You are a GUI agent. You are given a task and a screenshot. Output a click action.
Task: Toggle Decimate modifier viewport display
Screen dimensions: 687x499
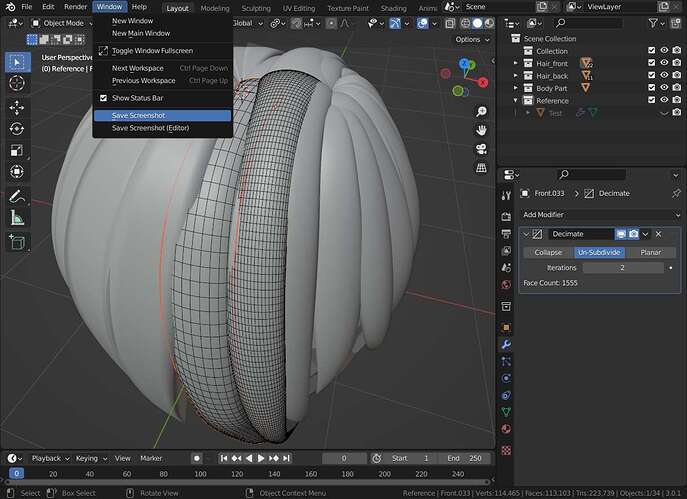(621, 234)
